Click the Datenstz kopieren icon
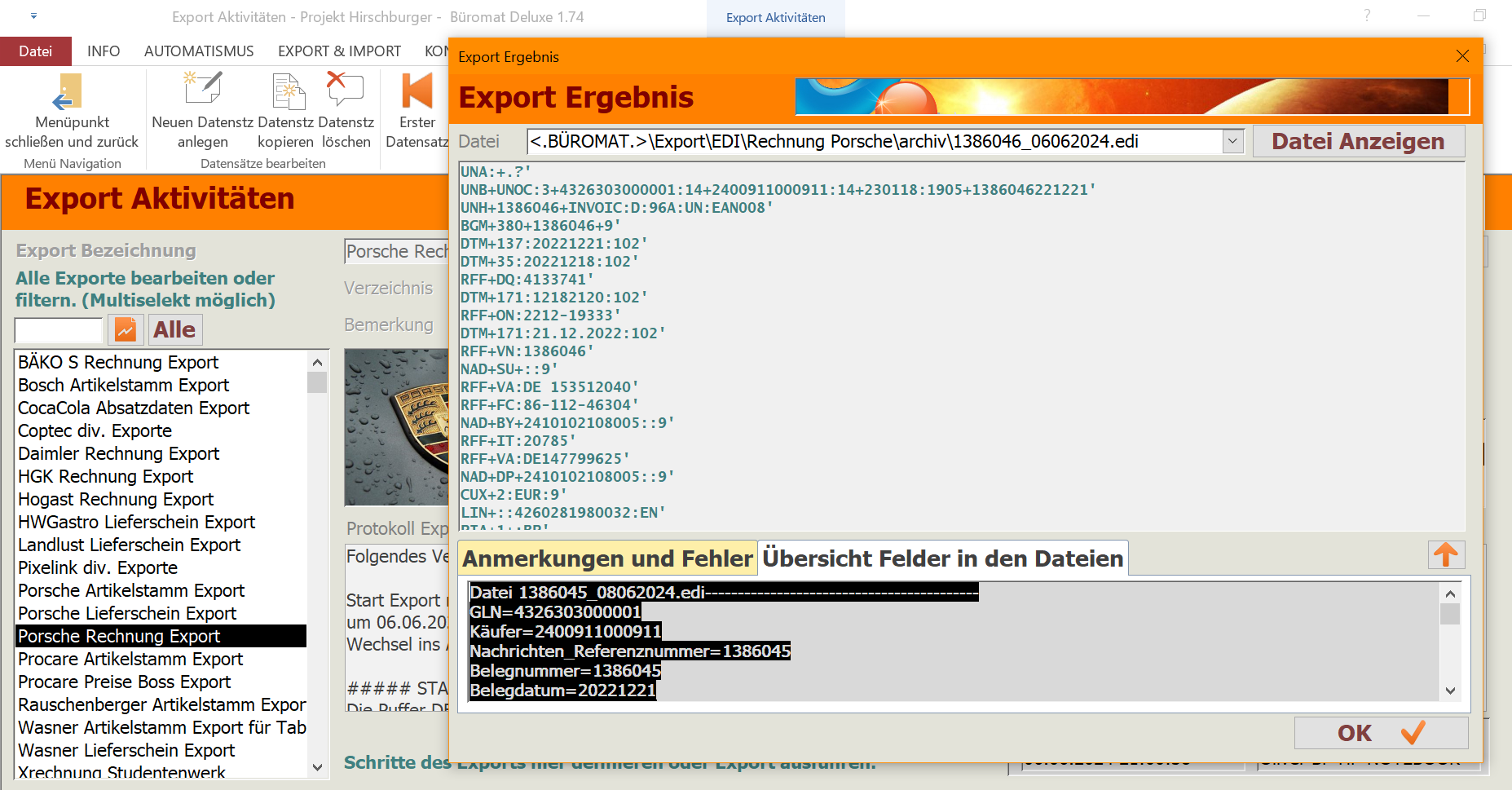The width and height of the screenshot is (1512, 790). 288,91
